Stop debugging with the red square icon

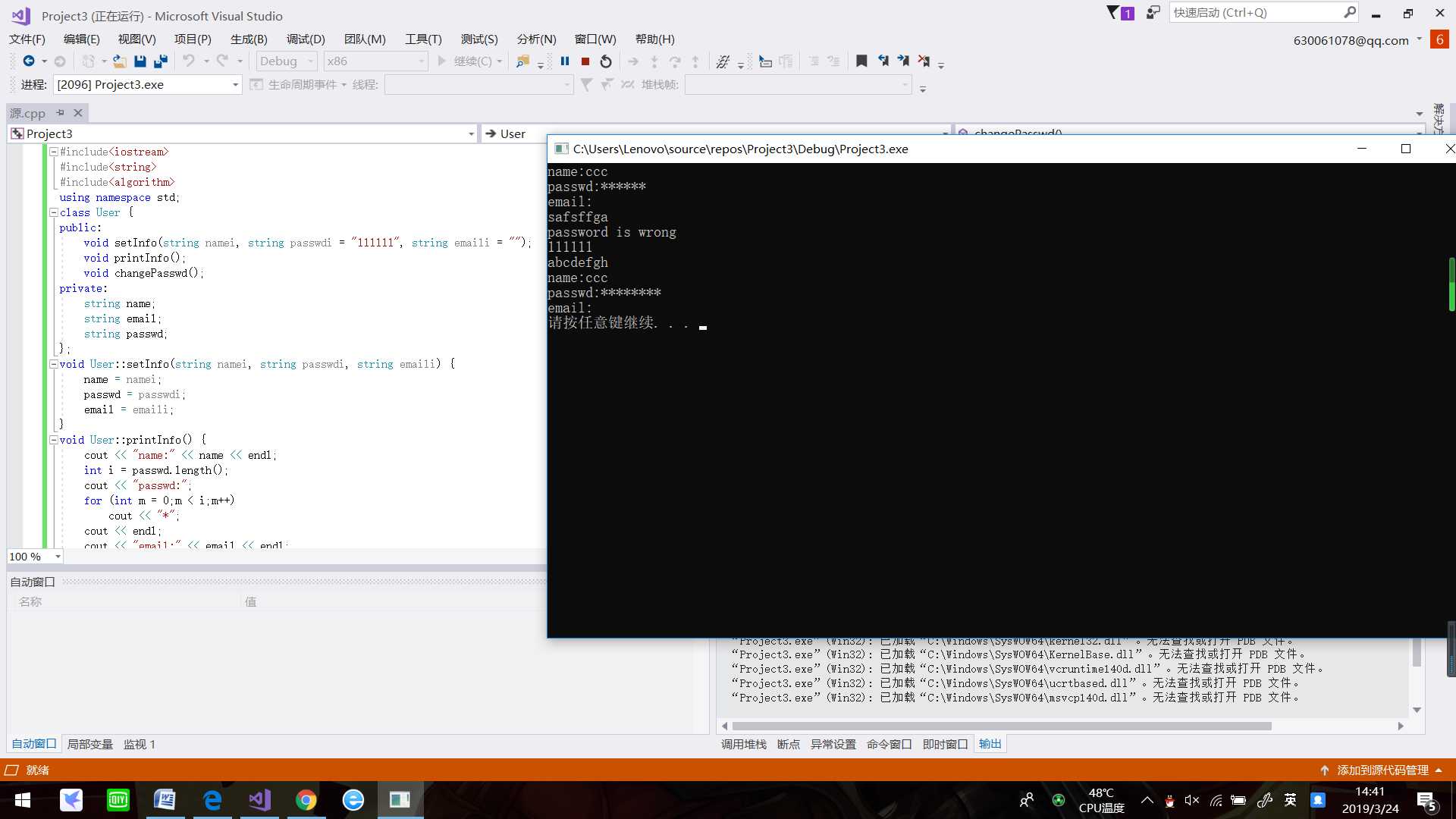click(585, 61)
